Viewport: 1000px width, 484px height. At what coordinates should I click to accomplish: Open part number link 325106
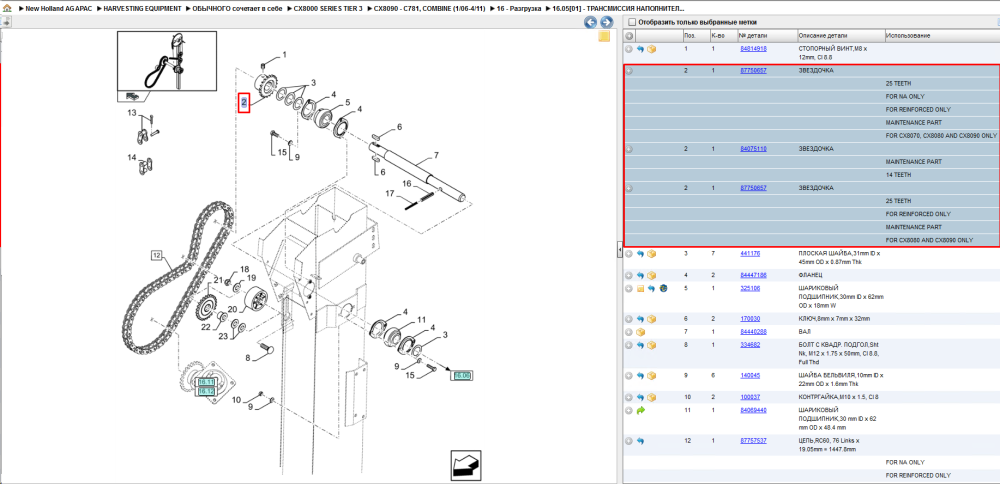pos(749,288)
